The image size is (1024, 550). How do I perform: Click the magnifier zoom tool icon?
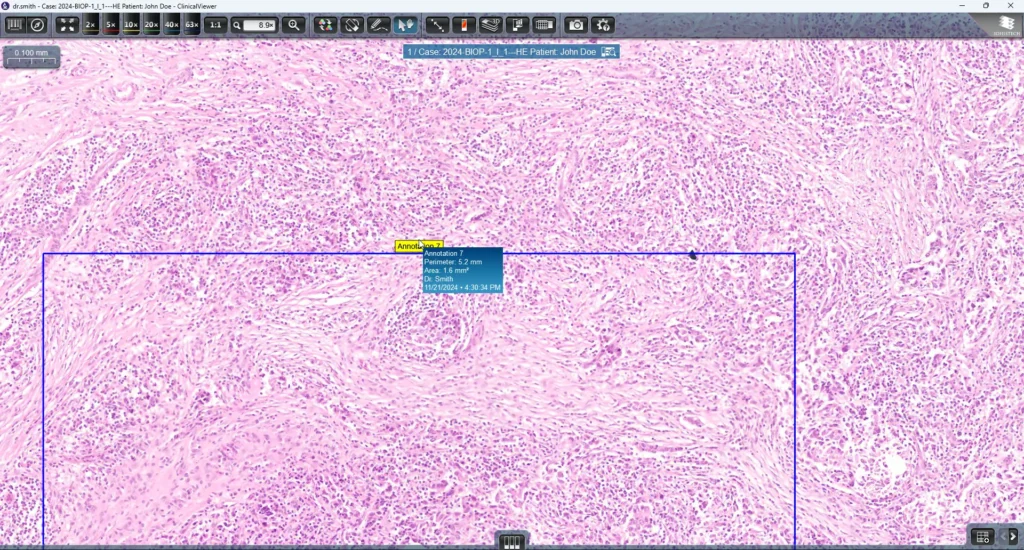point(294,25)
